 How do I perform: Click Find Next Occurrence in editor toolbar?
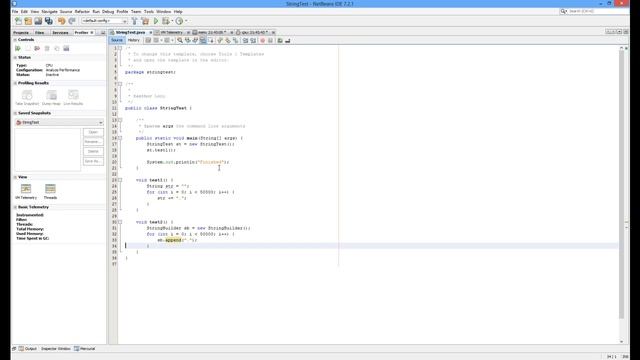(195, 40)
